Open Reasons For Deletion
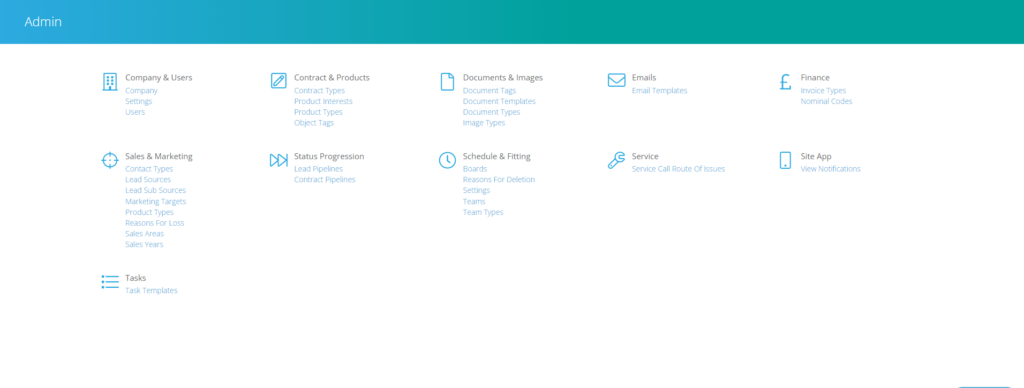This screenshot has width=1024, height=388. click(499, 180)
